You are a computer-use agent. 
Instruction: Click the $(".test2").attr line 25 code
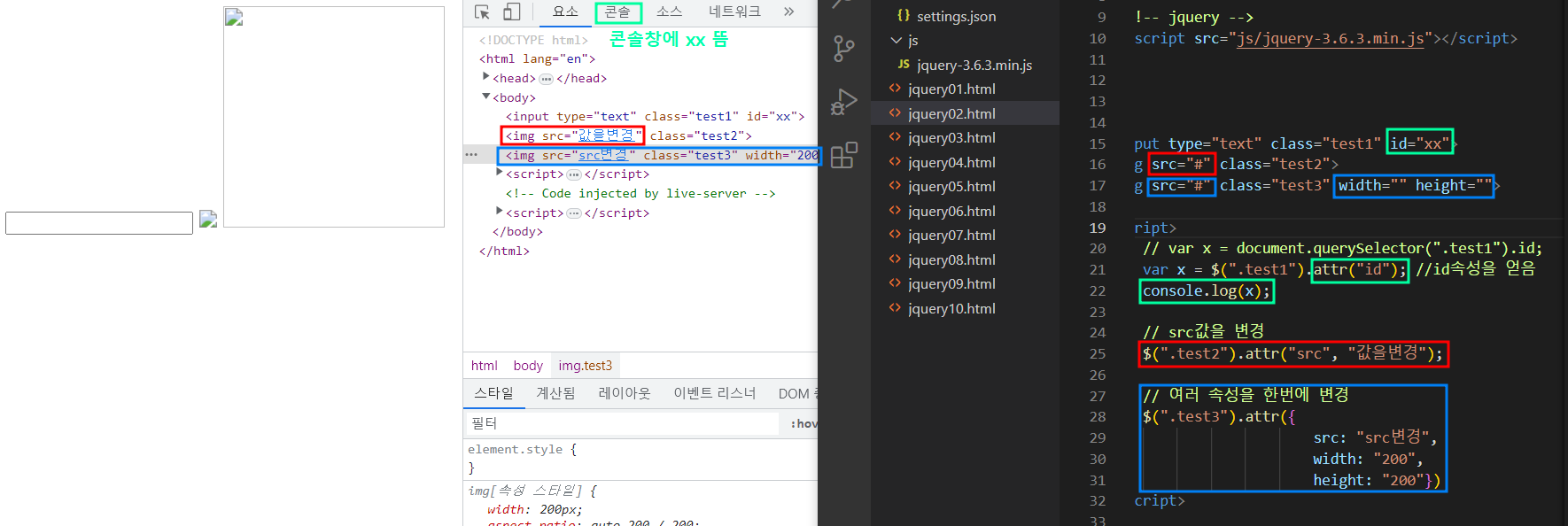[1292, 353]
